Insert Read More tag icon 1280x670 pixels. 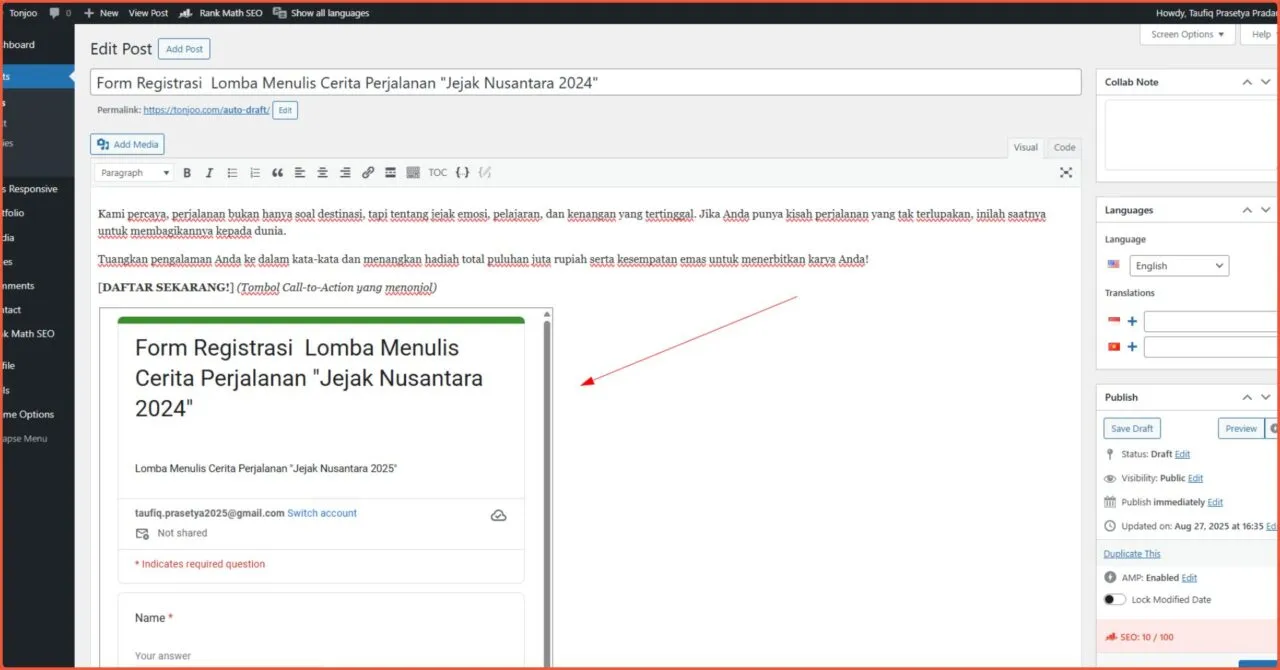coord(390,173)
